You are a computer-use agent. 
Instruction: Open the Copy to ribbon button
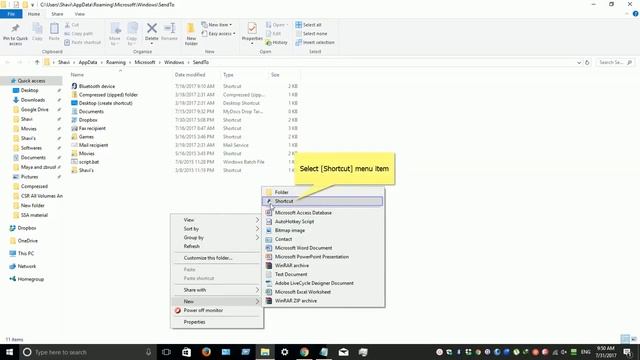[x=132, y=33]
